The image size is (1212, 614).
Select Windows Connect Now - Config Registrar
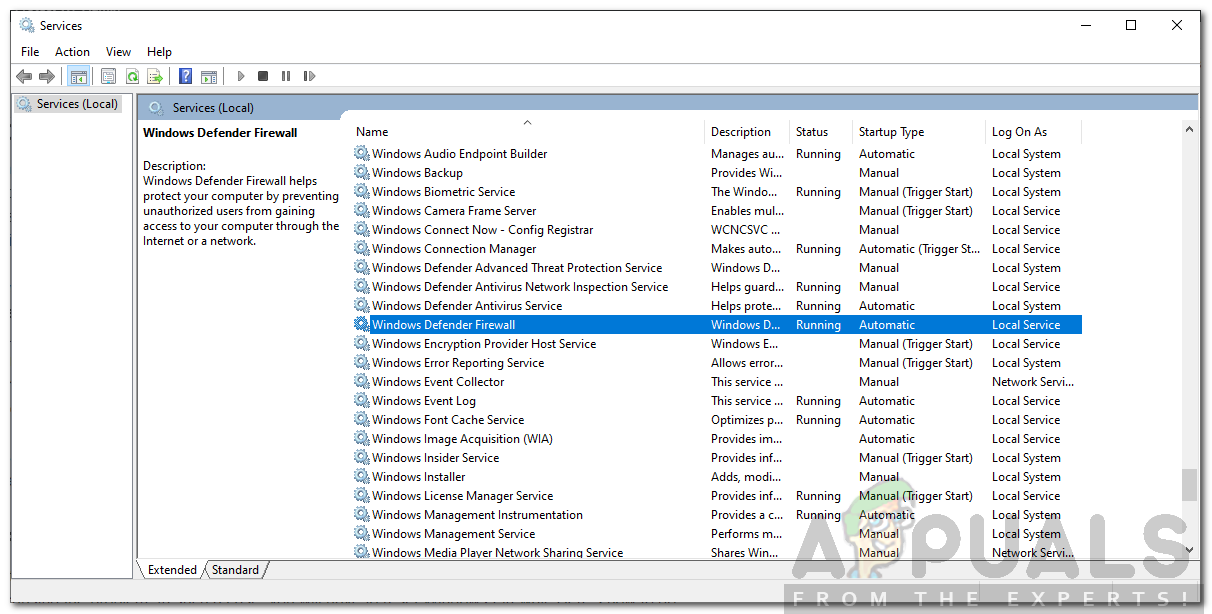pyautogui.click(x=482, y=230)
